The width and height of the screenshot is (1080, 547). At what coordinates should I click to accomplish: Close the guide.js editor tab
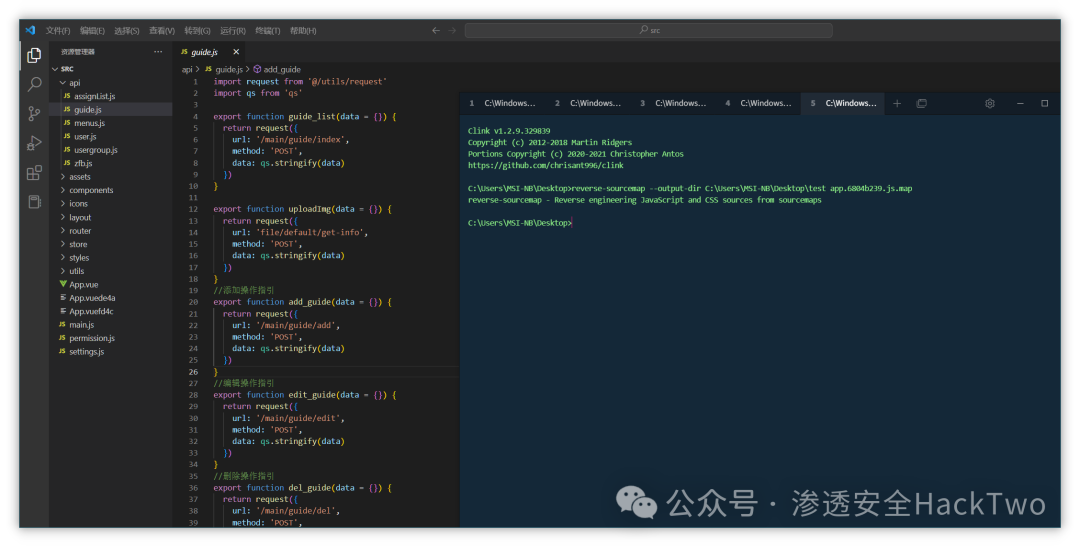coord(236,52)
